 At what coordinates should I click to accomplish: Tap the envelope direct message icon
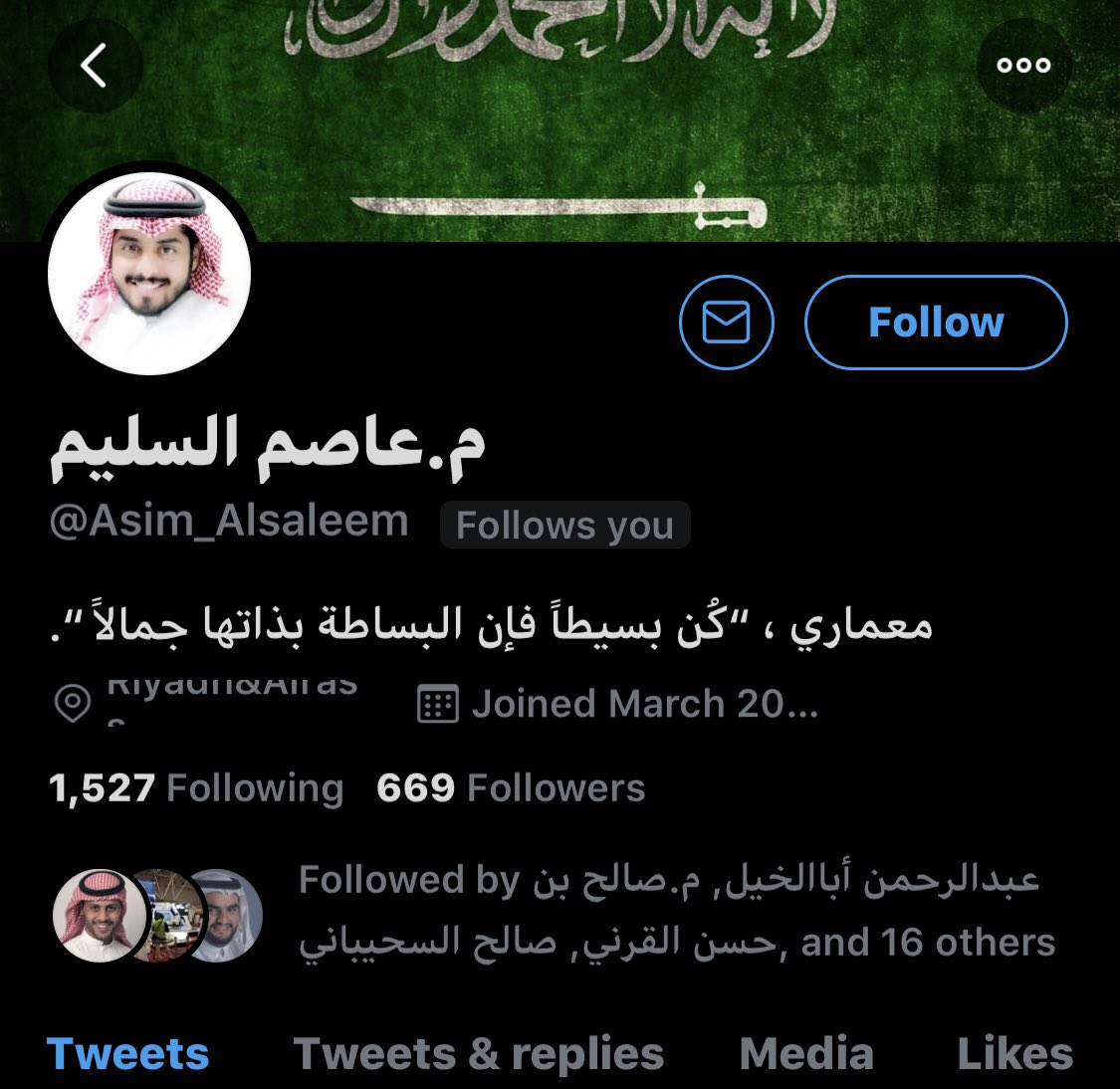click(x=727, y=323)
